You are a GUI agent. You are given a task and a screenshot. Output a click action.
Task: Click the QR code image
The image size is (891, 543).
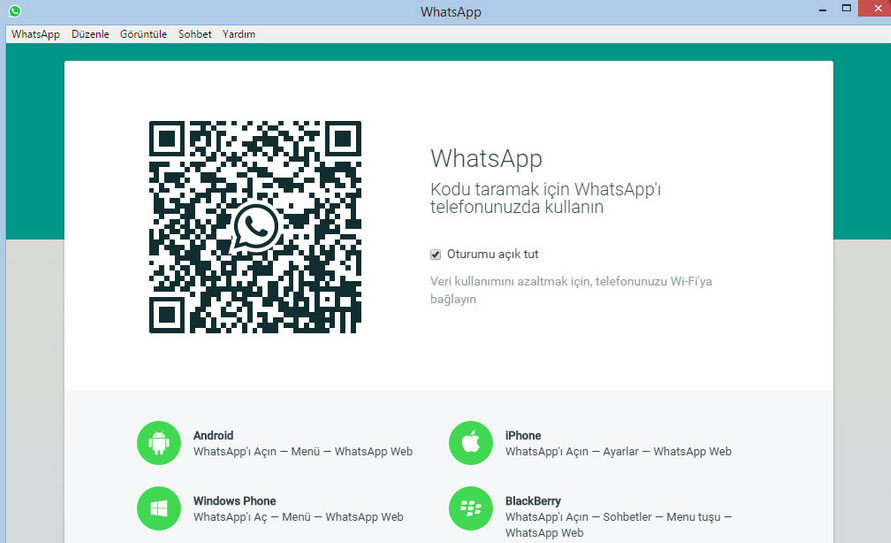pyautogui.click(x=255, y=227)
